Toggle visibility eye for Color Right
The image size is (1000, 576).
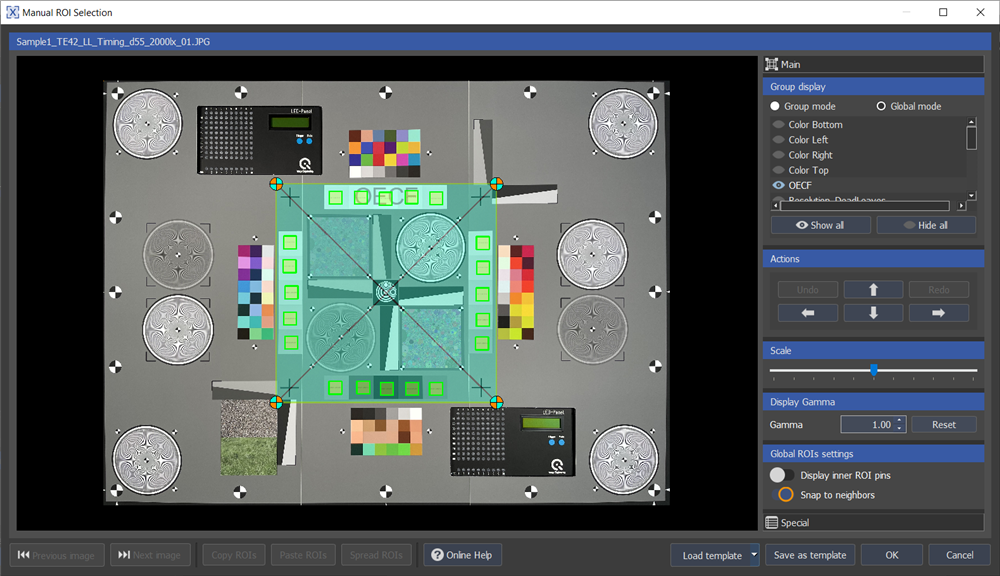coord(778,155)
